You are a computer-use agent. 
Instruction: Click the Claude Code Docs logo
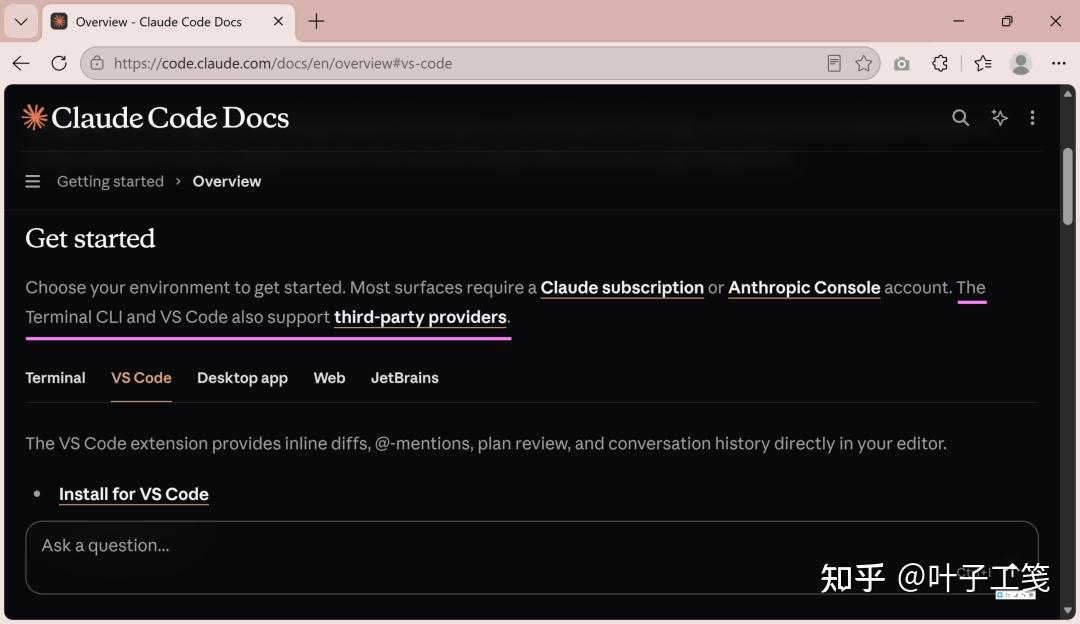pos(156,118)
